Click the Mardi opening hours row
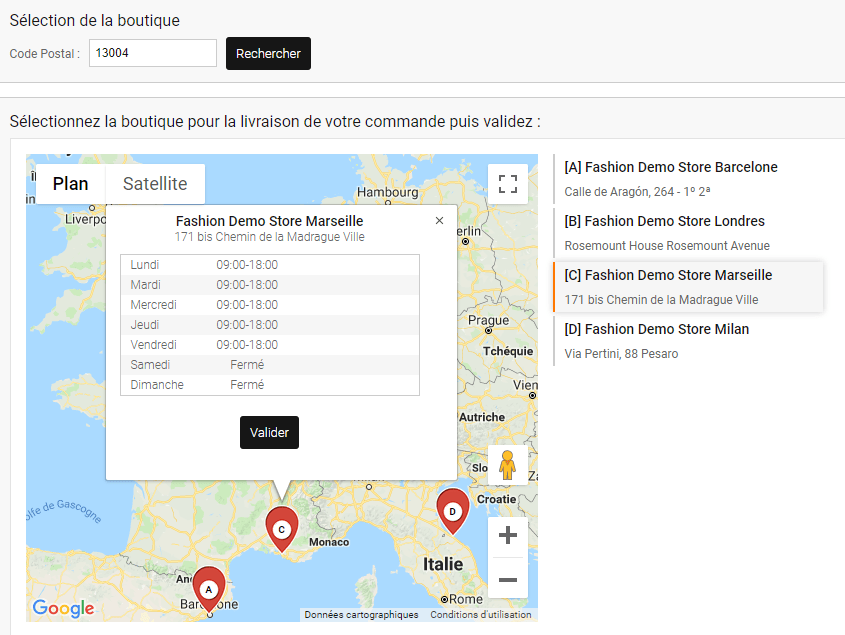The width and height of the screenshot is (845, 635). pyautogui.click(x=270, y=285)
